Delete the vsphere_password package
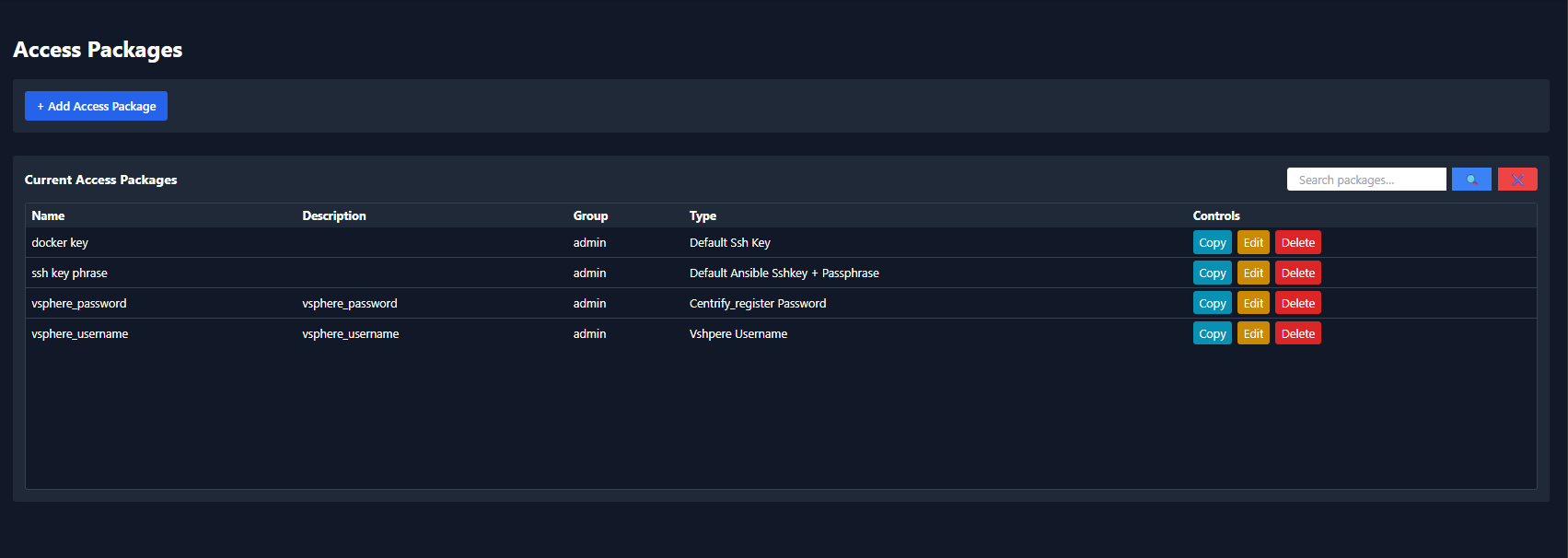 pos(1298,303)
